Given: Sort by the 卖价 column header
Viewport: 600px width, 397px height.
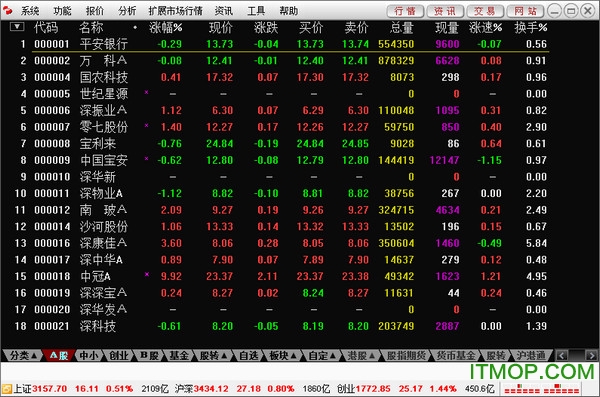Looking at the screenshot, I should click(x=356, y=28).
